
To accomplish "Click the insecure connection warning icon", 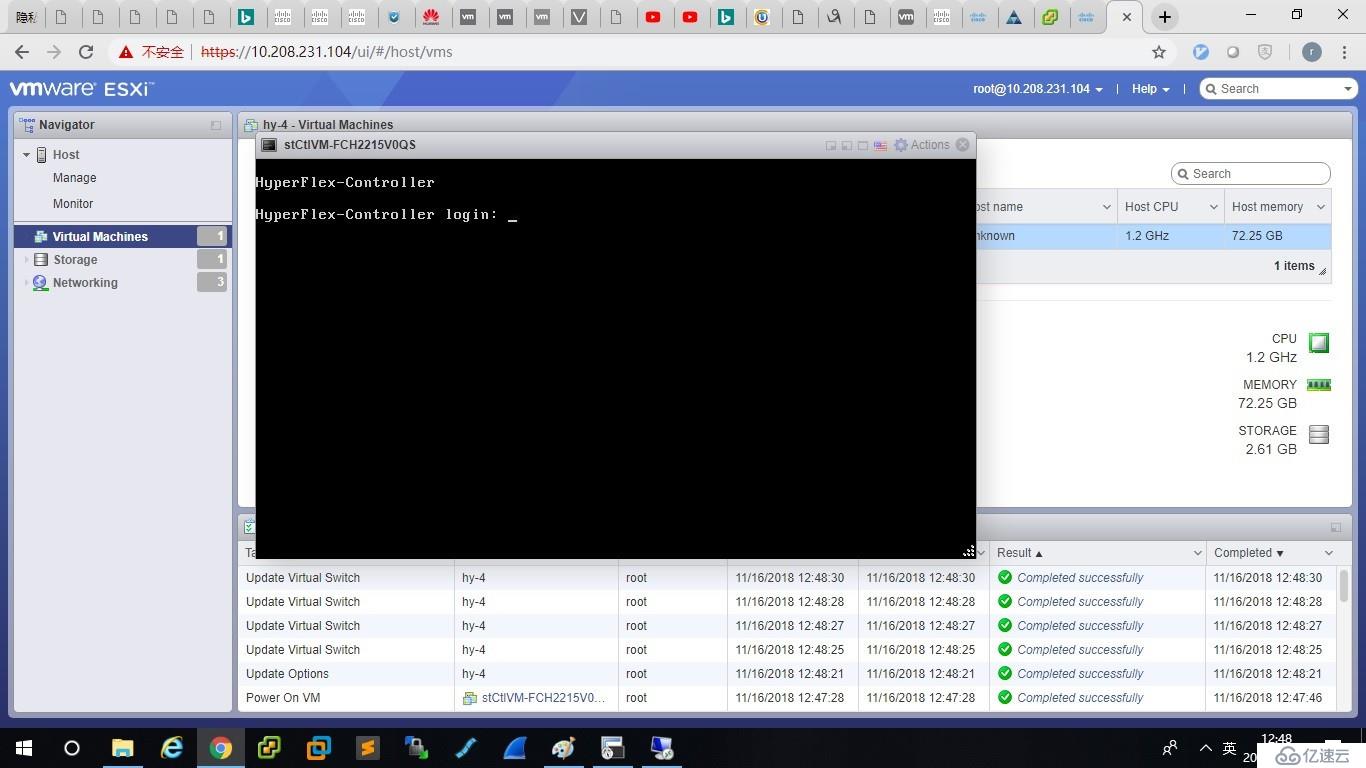I will point(126,52).
